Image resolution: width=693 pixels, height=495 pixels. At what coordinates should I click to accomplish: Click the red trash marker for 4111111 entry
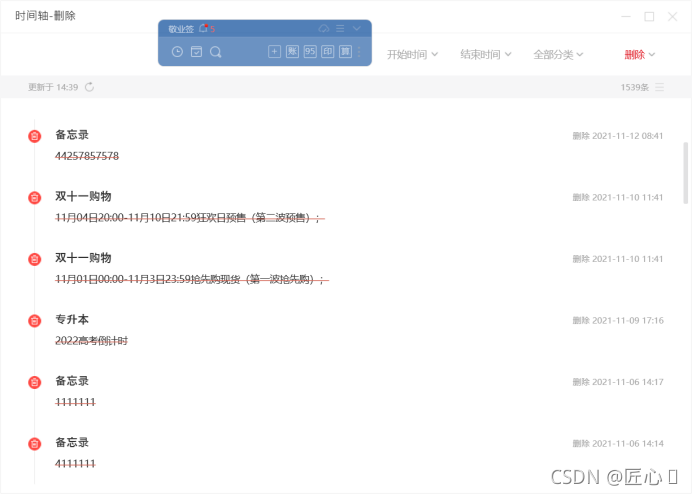click(x=34, y=443)
